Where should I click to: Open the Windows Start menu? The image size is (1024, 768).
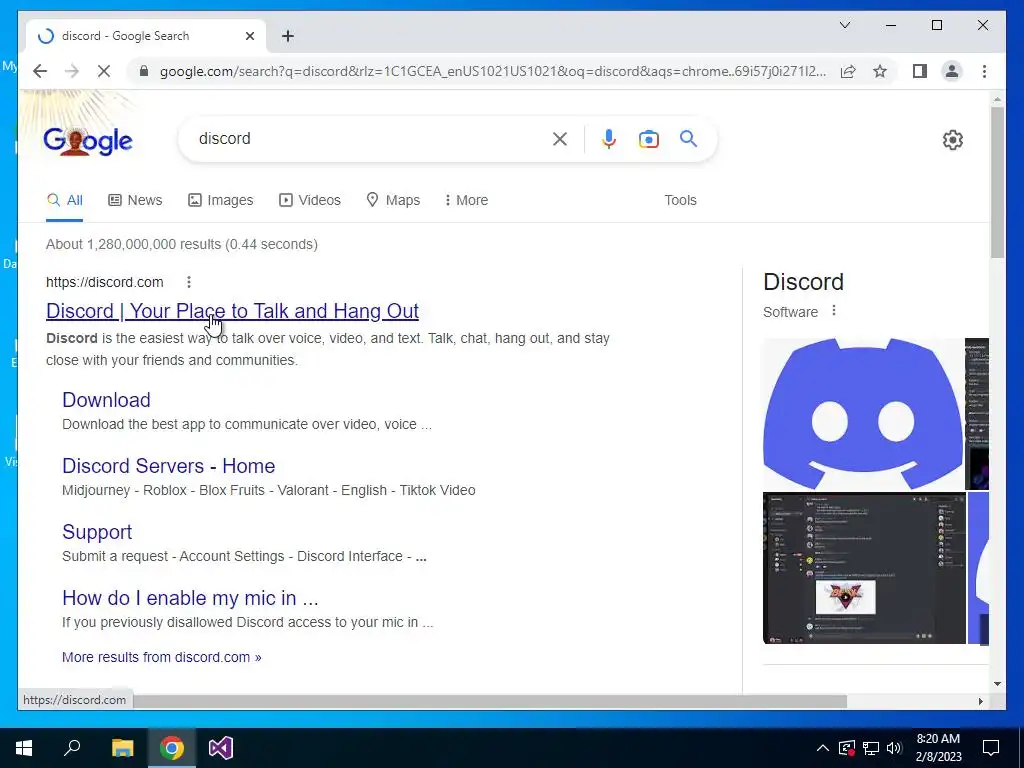point(24,748)
